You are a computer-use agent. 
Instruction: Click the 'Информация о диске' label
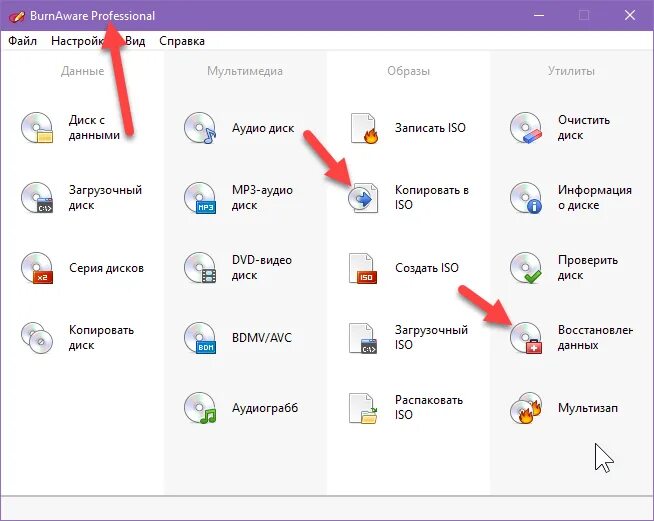[x=595, y=197]
